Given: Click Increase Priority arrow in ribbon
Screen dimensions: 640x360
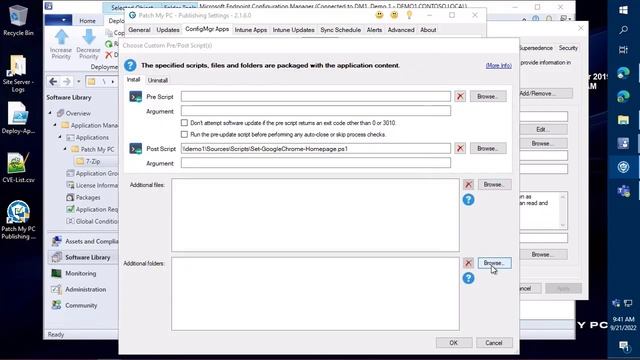Looking at the screenshot, I should pos(61,44).
